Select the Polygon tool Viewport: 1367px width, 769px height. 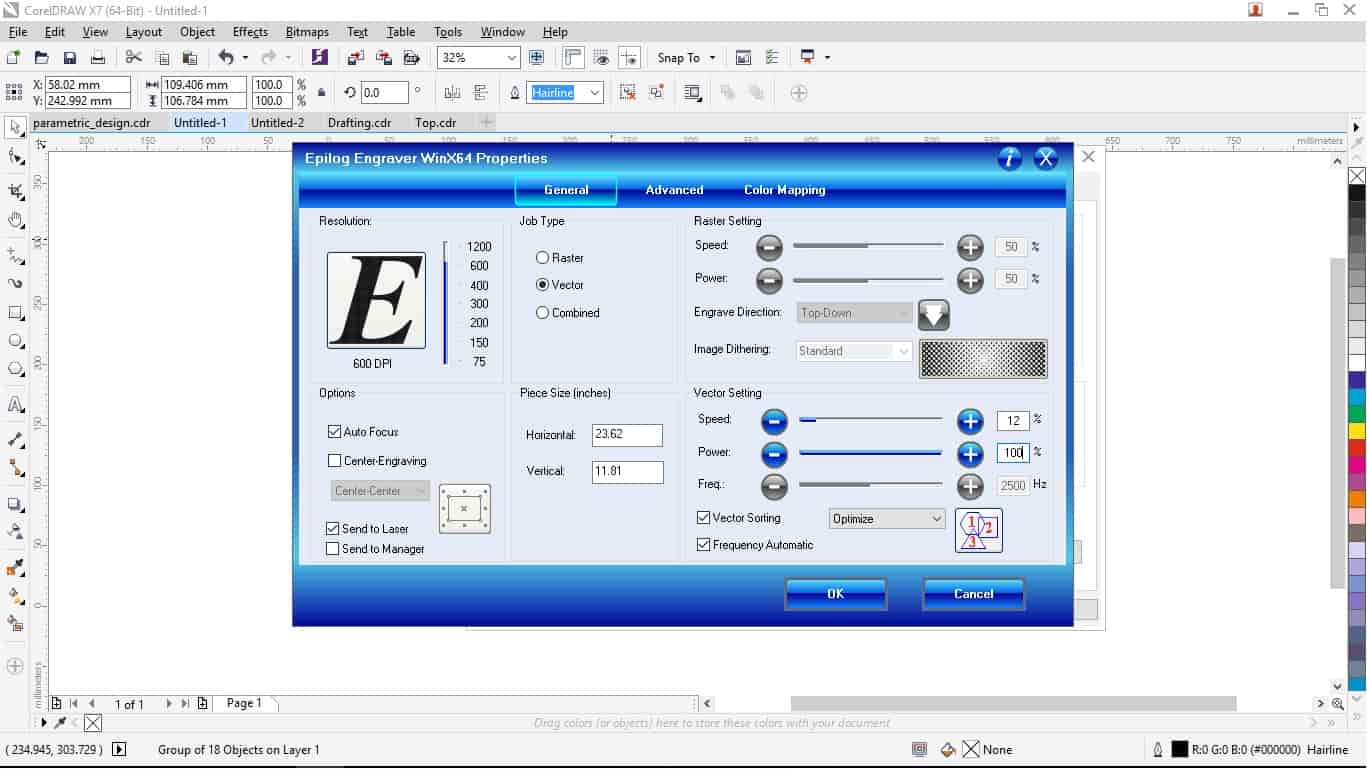[x=15, y=369]
